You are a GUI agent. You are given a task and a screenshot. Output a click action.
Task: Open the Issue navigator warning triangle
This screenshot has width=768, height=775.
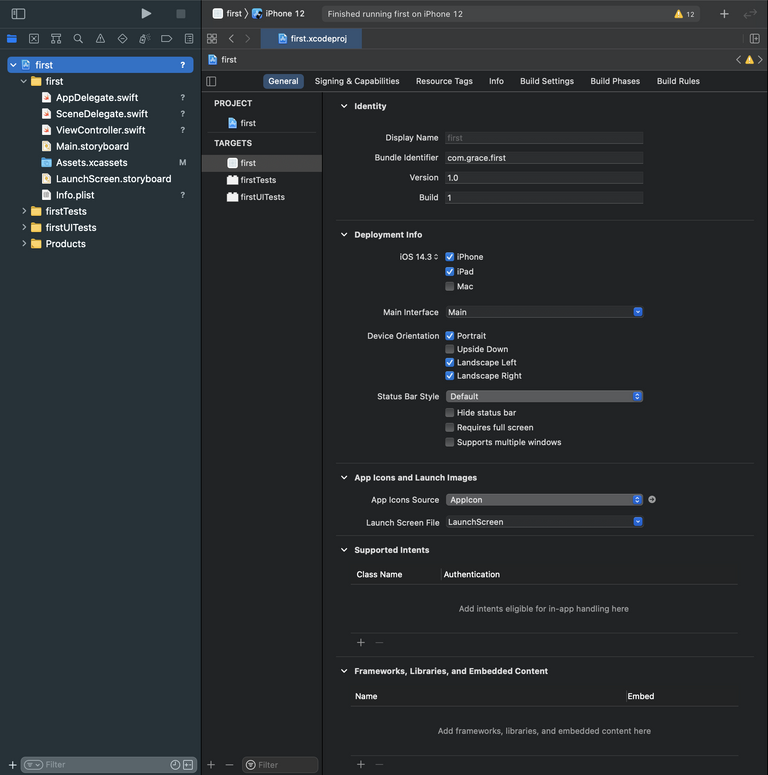tap(100, 39)
